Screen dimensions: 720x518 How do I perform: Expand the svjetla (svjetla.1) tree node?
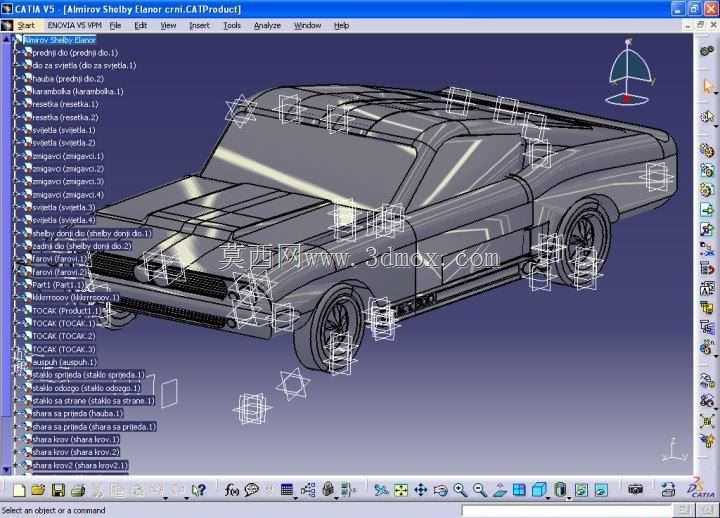[x=18, y=130]
